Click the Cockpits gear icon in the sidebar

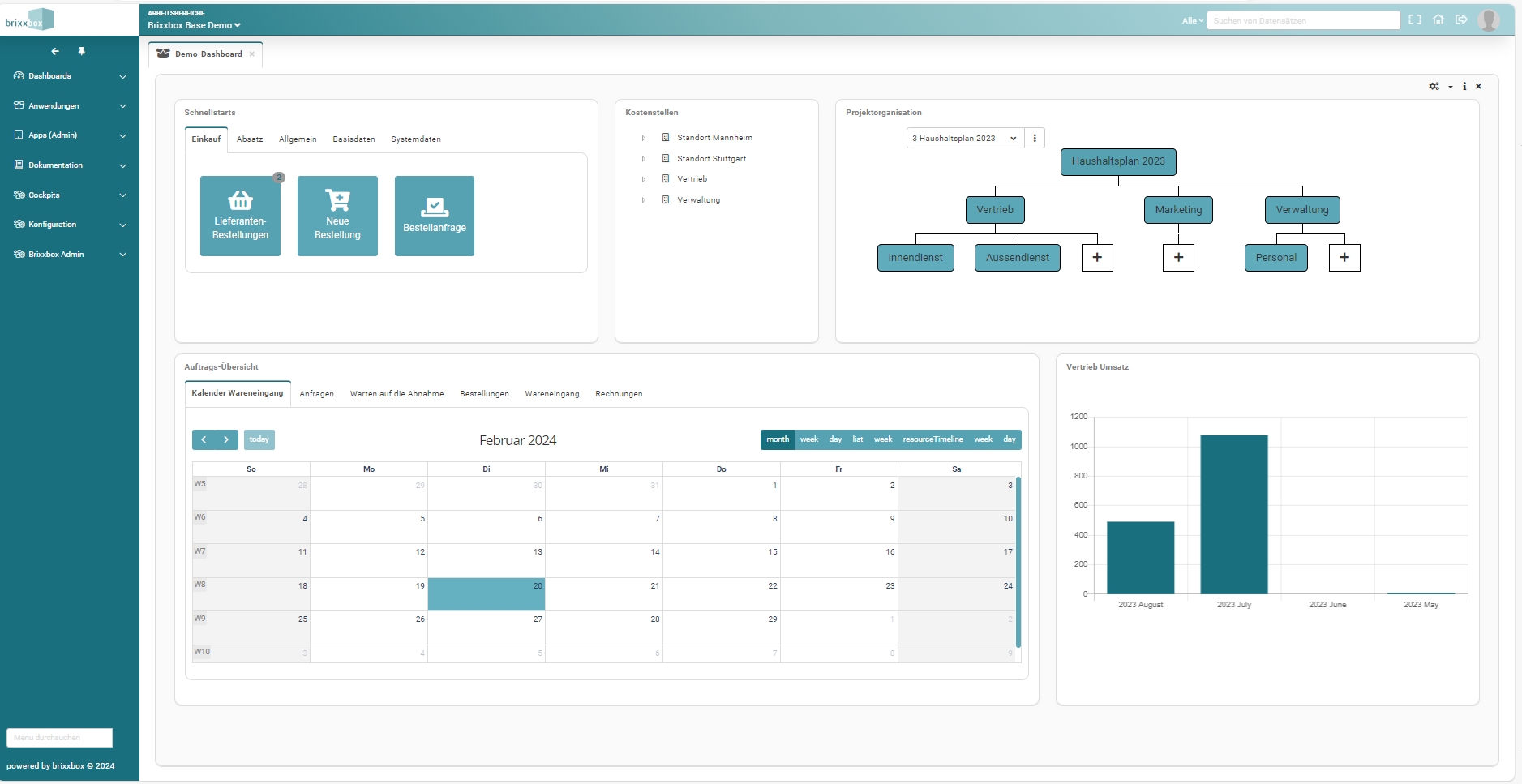pyautogui.click(x=19, y=195)
